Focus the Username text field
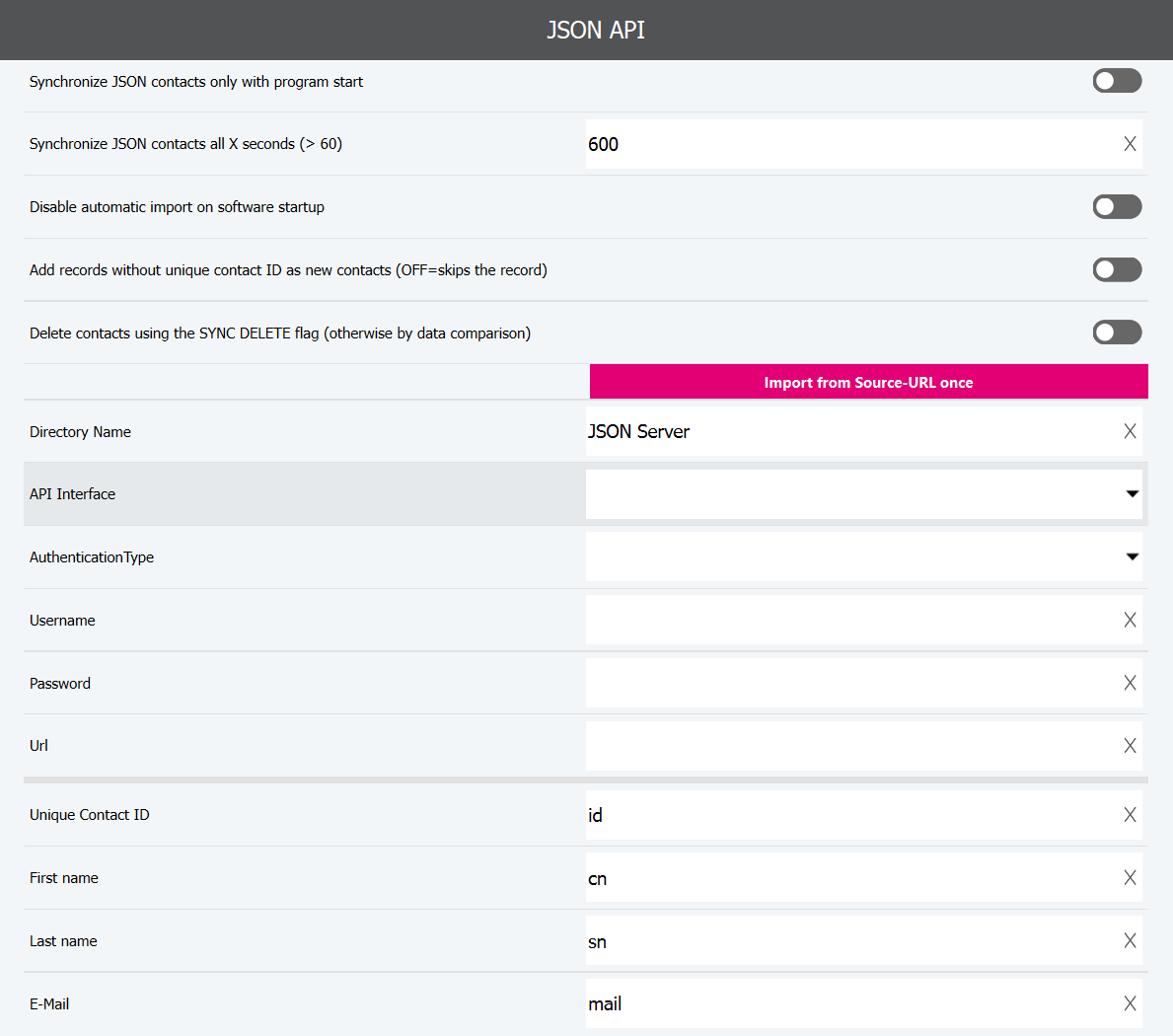Screen dimensions: 1173x1036 848,620
